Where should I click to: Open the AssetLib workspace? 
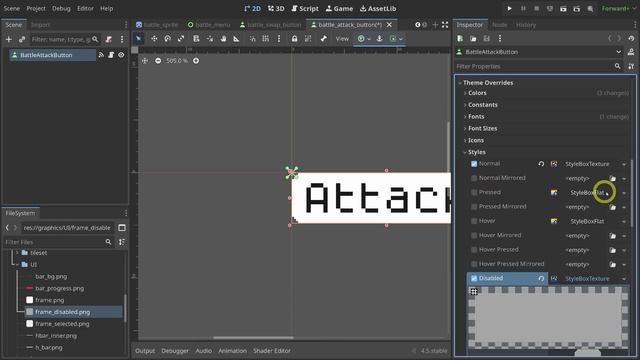click(x=378, y=9)
